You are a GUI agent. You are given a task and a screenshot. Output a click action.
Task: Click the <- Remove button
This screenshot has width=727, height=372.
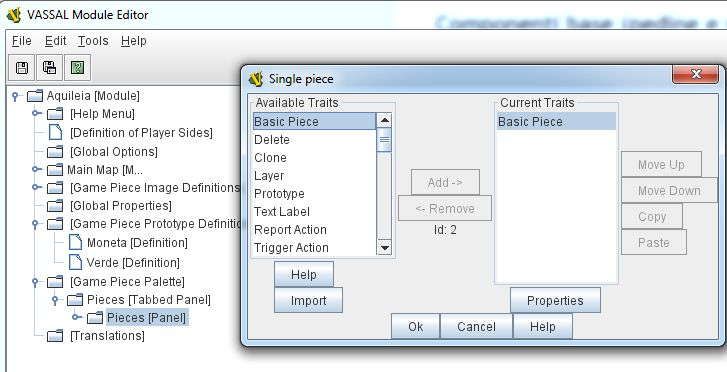click(445, 208)
